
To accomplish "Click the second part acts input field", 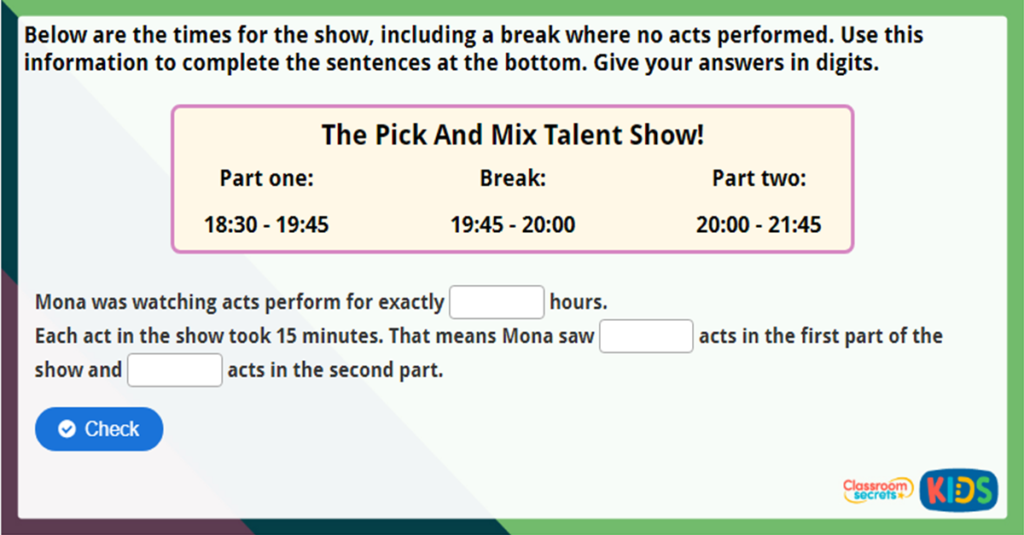I will click(175, 370).
